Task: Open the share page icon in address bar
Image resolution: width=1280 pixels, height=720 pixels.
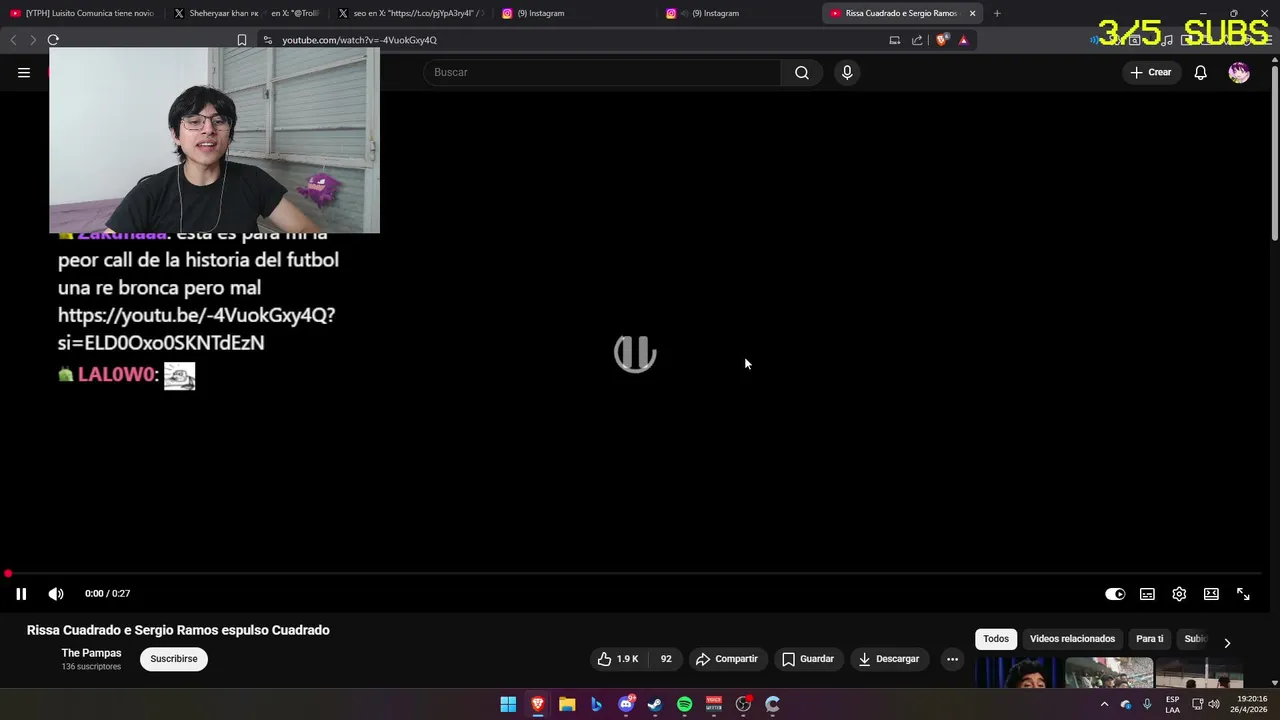Action: [x=917, y=40]
